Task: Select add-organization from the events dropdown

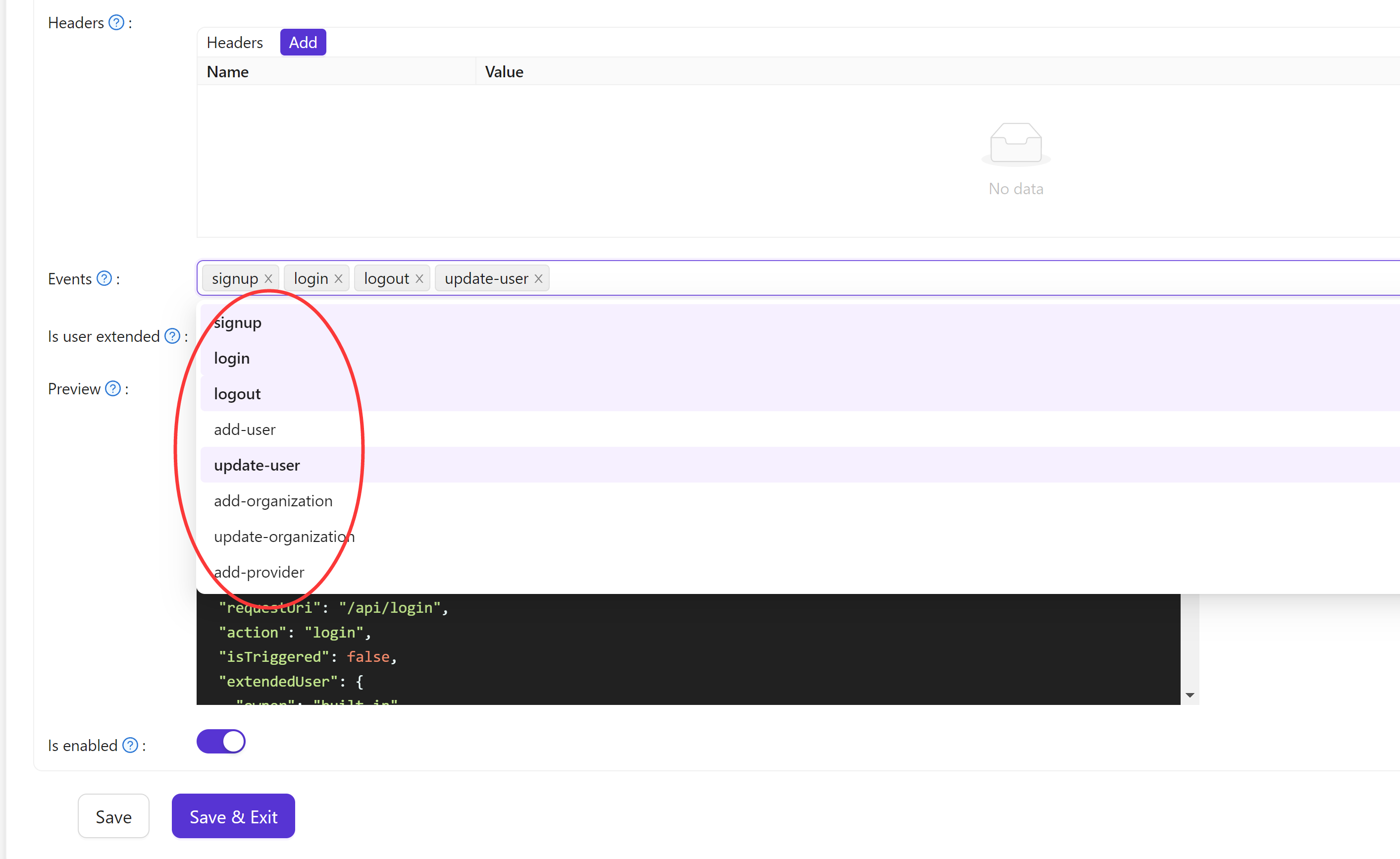Action: (273, 501)
